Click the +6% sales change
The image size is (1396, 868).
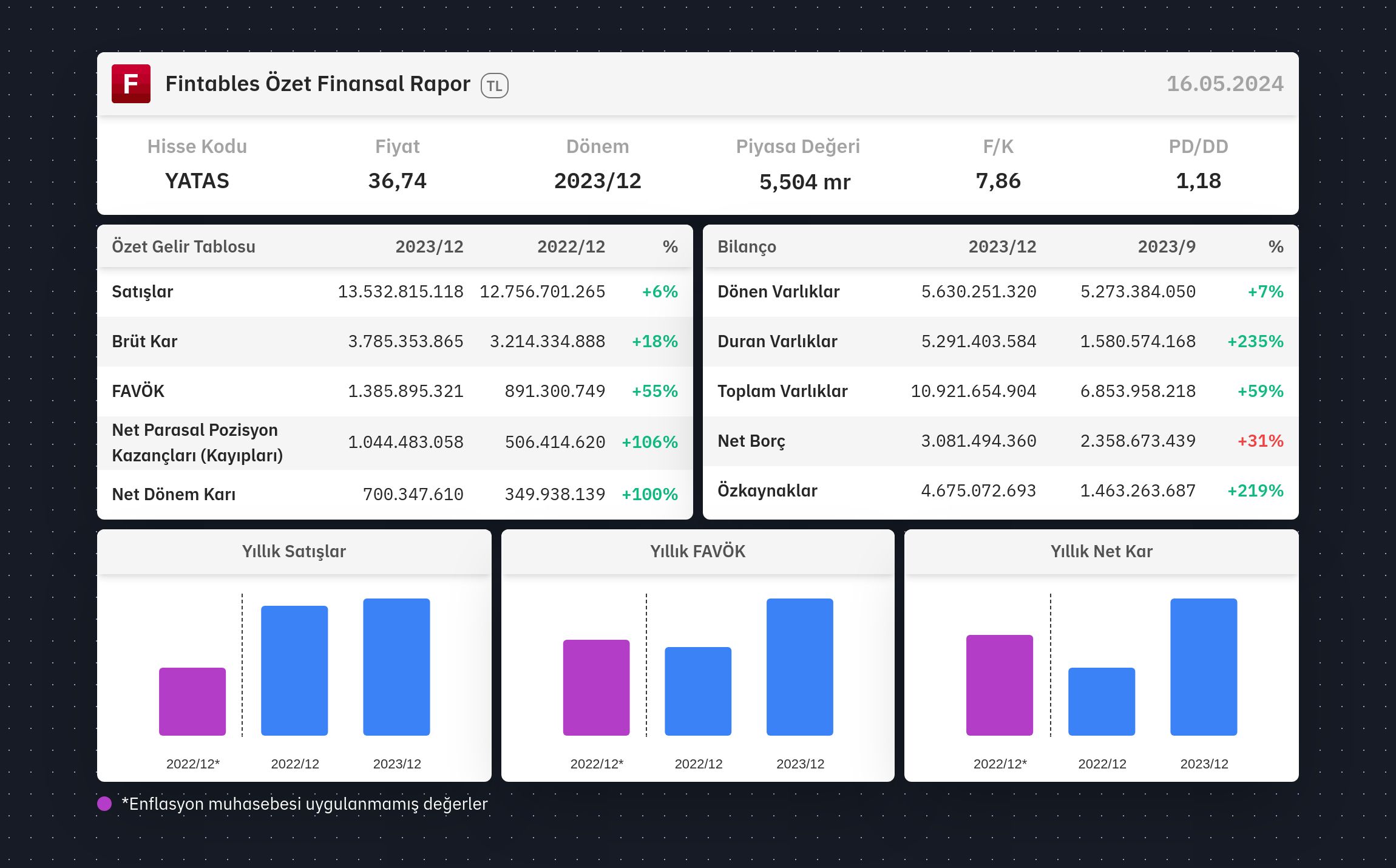(660, 292)
